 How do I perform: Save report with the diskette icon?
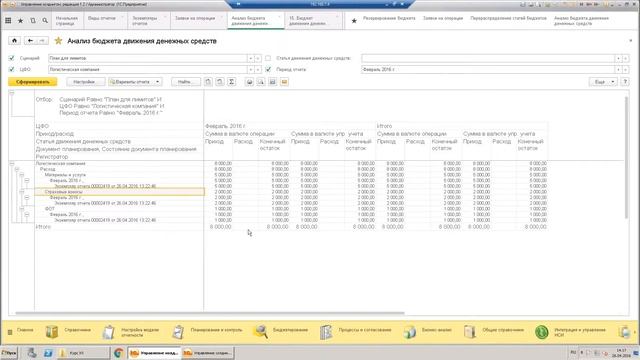(272, 82)
